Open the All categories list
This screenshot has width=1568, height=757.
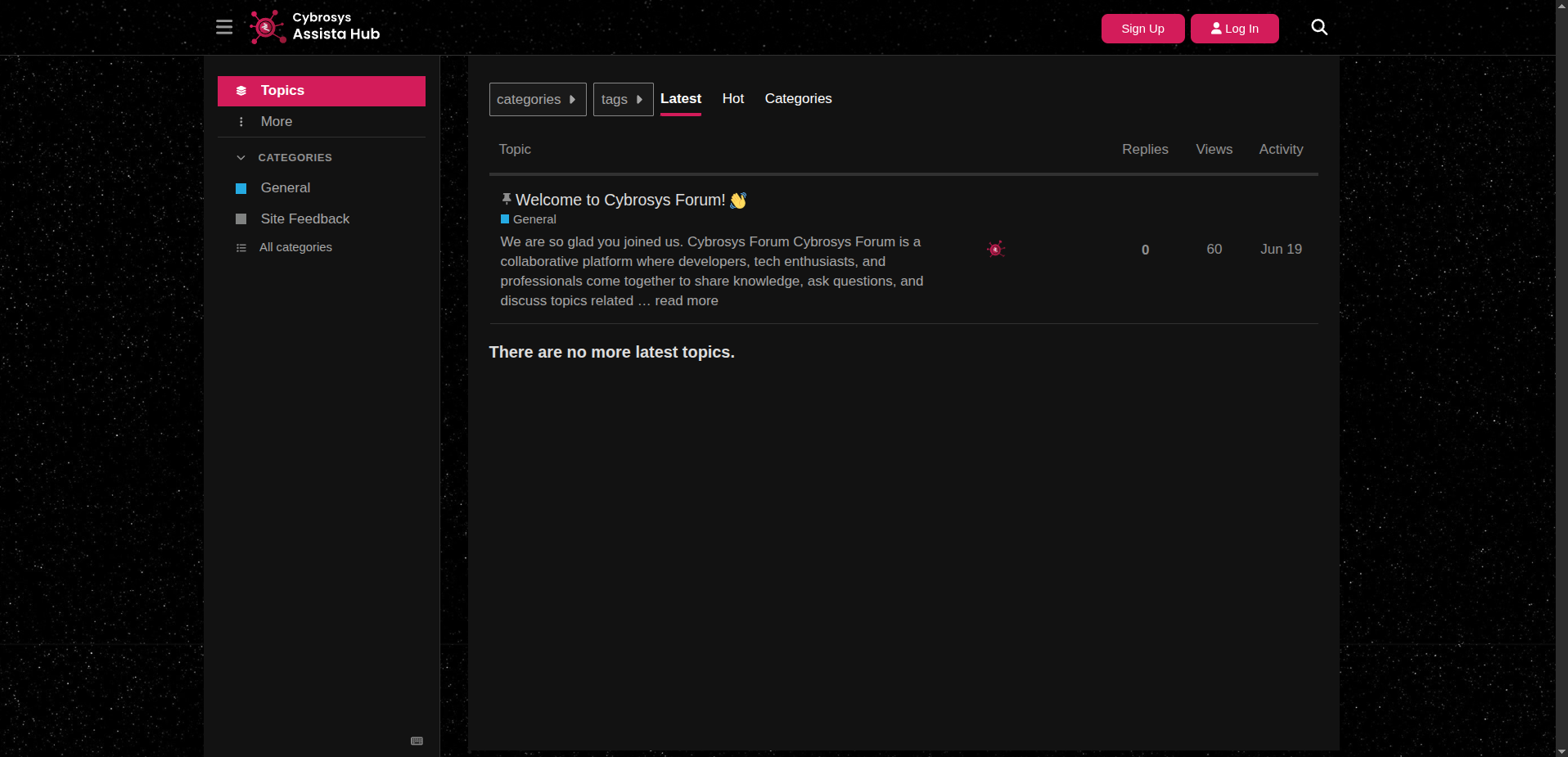(x=295, y=247)
